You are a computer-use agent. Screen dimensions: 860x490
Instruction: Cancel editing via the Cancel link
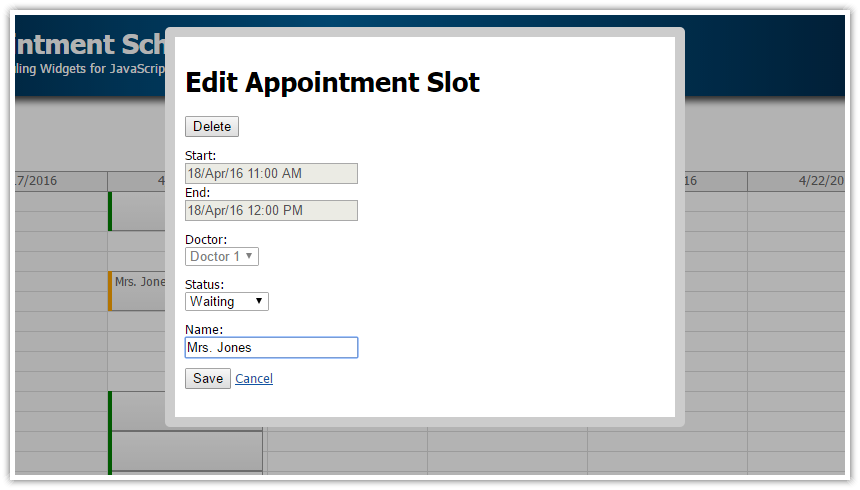point(254,379)
